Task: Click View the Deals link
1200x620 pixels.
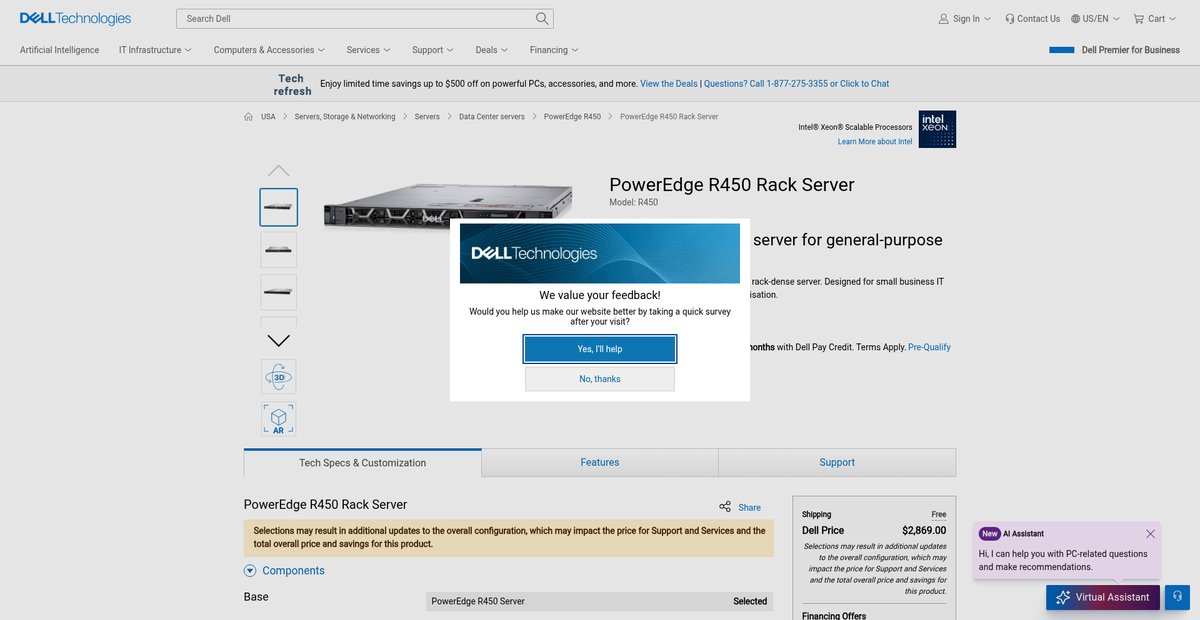Action: coord(669,84)
